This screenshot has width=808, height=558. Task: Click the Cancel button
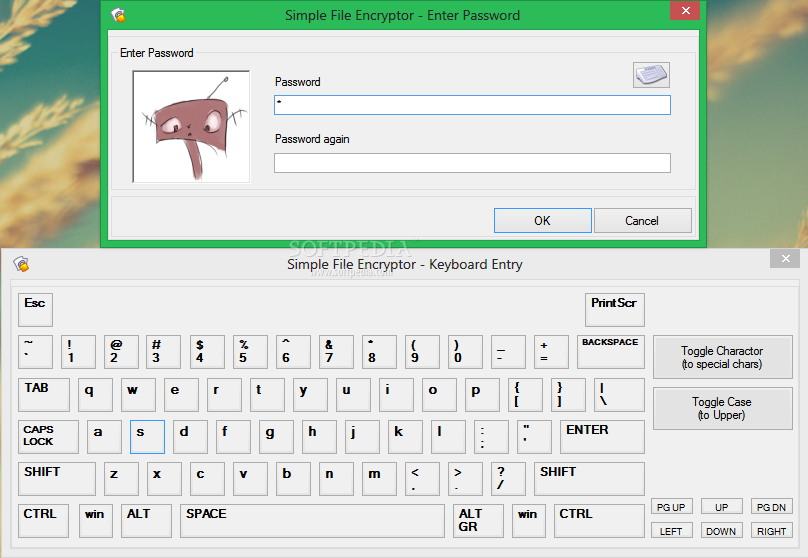[643, 221]
